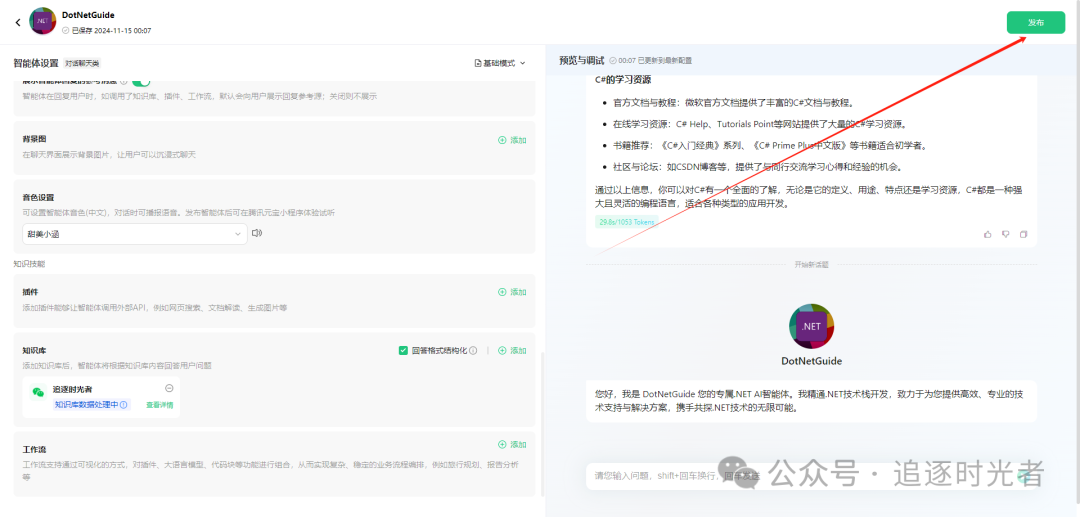1080x517 pixels.
Task: Click the 对话聊天类 tag
Action: tap(83, 63)
